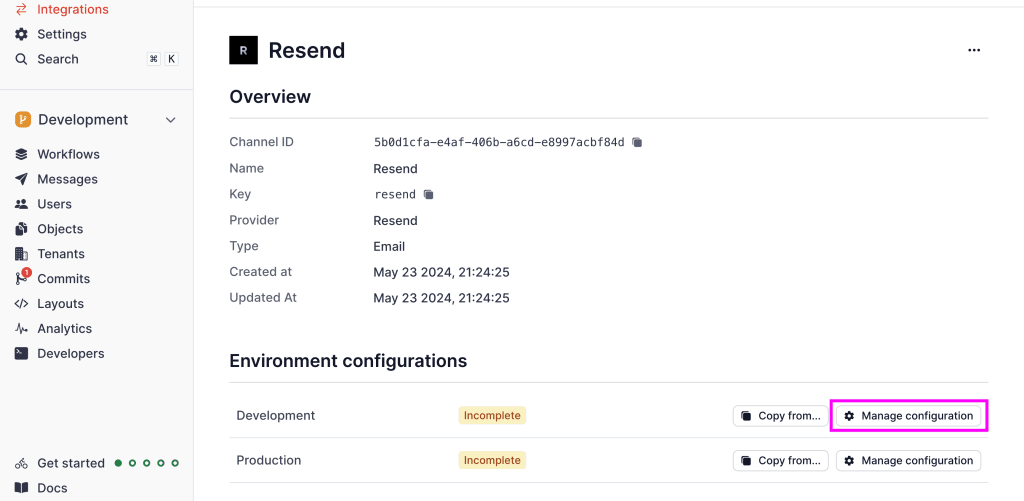Click the Production environment label
This screenshot has height=501, width=1024.
268,461
